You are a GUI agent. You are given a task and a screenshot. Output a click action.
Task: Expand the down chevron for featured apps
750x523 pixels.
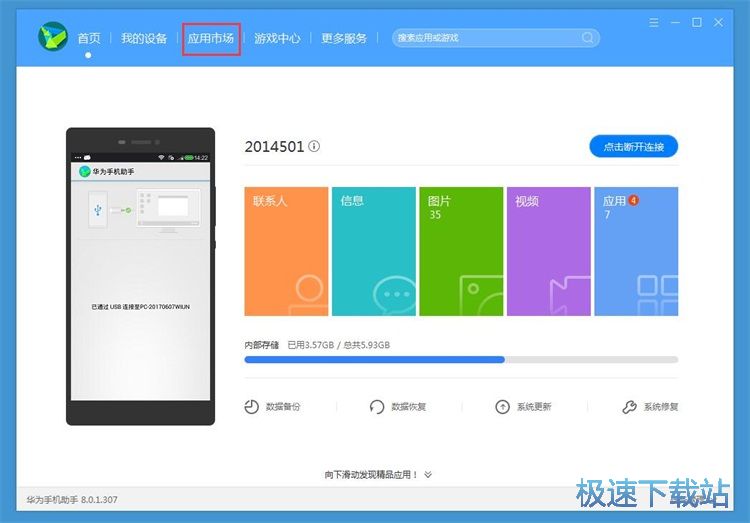point(428,475)
